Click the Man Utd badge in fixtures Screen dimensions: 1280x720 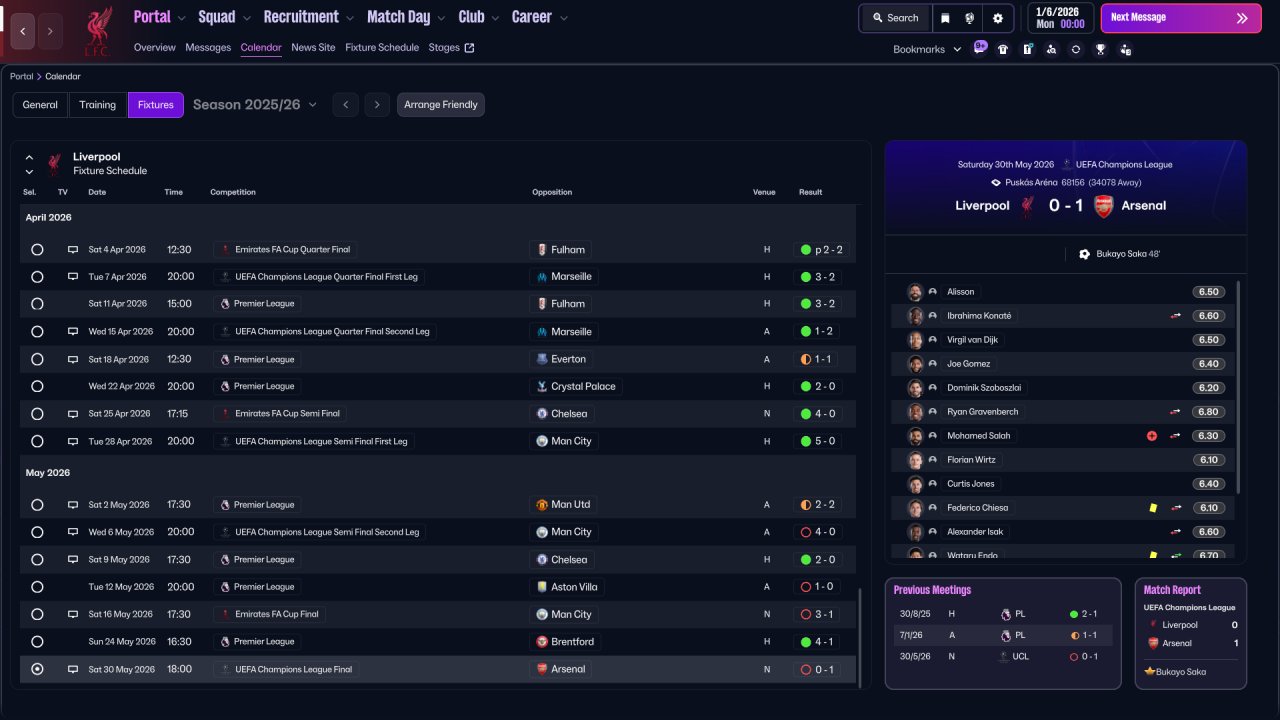tap(542, 505)
